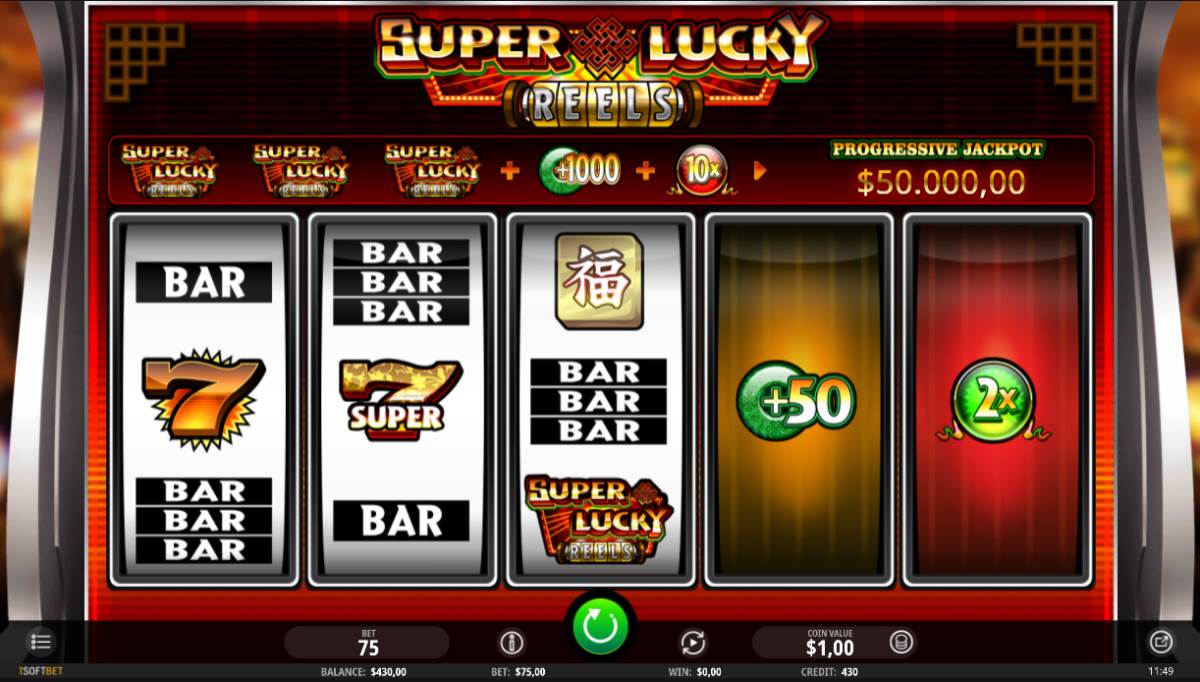Image resolution: width=1200 pixels, height=682 pixels.
Task: Click the iSoftBet logo
Action: [40, 671]
